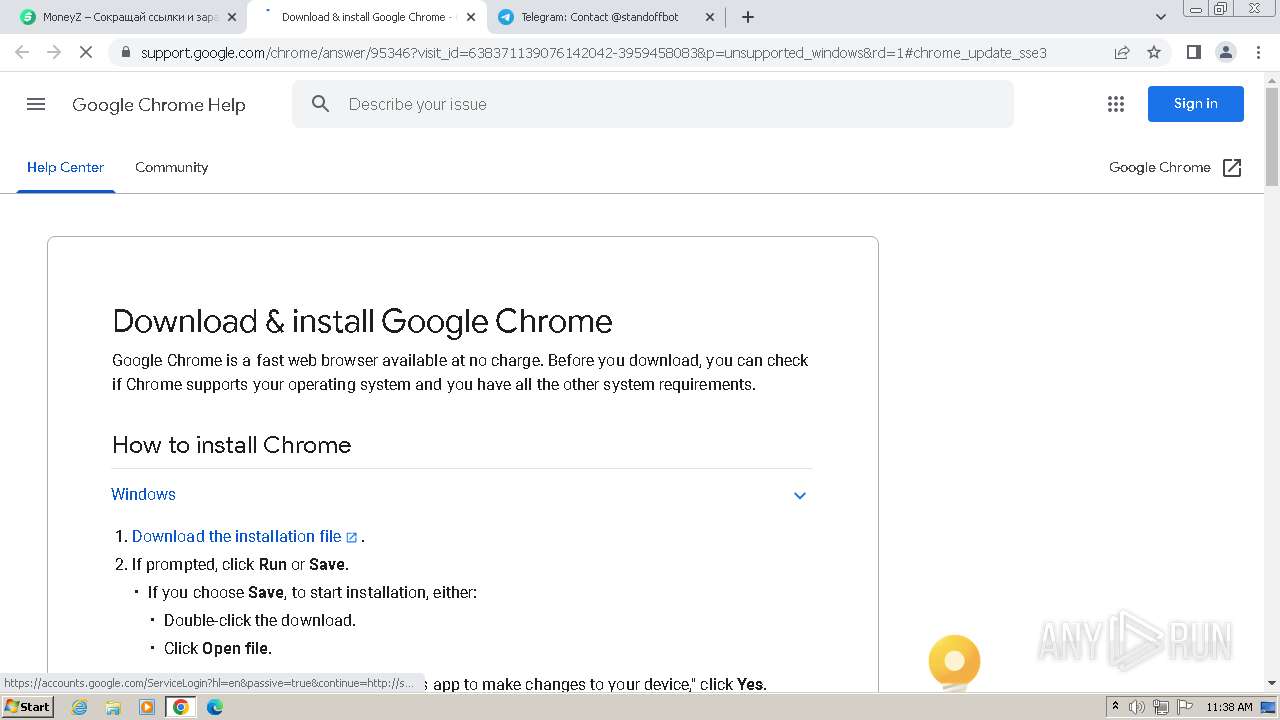Open a new browser tab
The image size is (1280, 720).
pyautogui.click(x=748, y=17)
